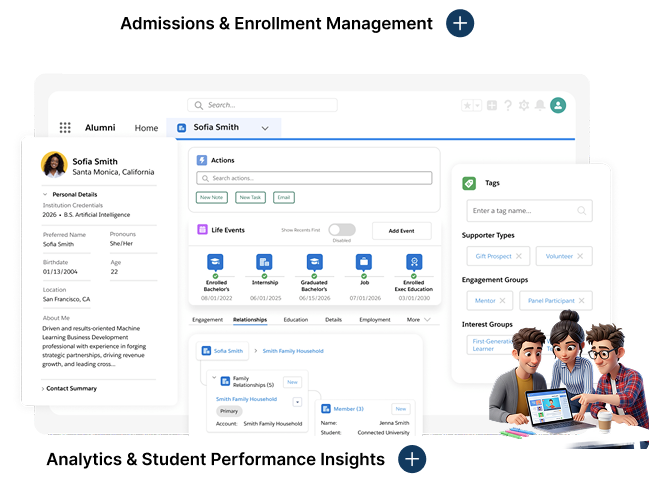Switch to the Relationships tab
650x483 pixels.
(250, 320)
